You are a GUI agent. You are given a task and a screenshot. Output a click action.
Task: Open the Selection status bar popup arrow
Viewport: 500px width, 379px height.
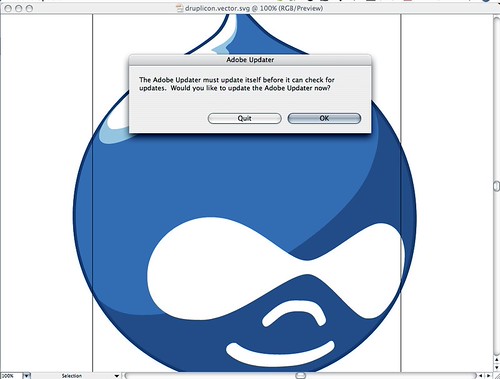(x=117, y=376)
